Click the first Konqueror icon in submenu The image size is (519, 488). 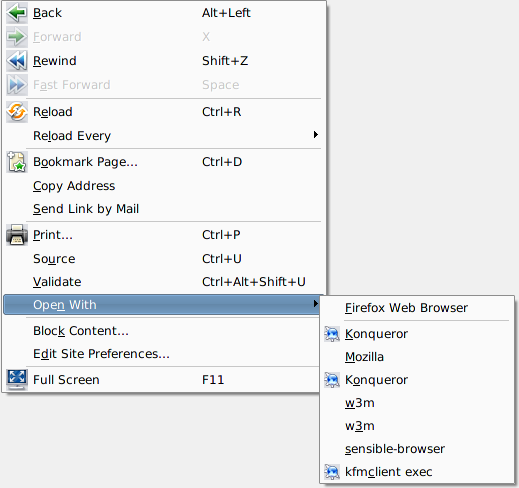coord(332,334)
